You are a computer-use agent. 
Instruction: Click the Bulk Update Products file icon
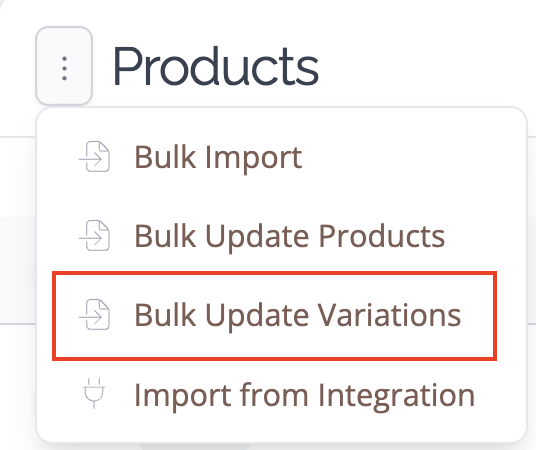click(94, 236)
